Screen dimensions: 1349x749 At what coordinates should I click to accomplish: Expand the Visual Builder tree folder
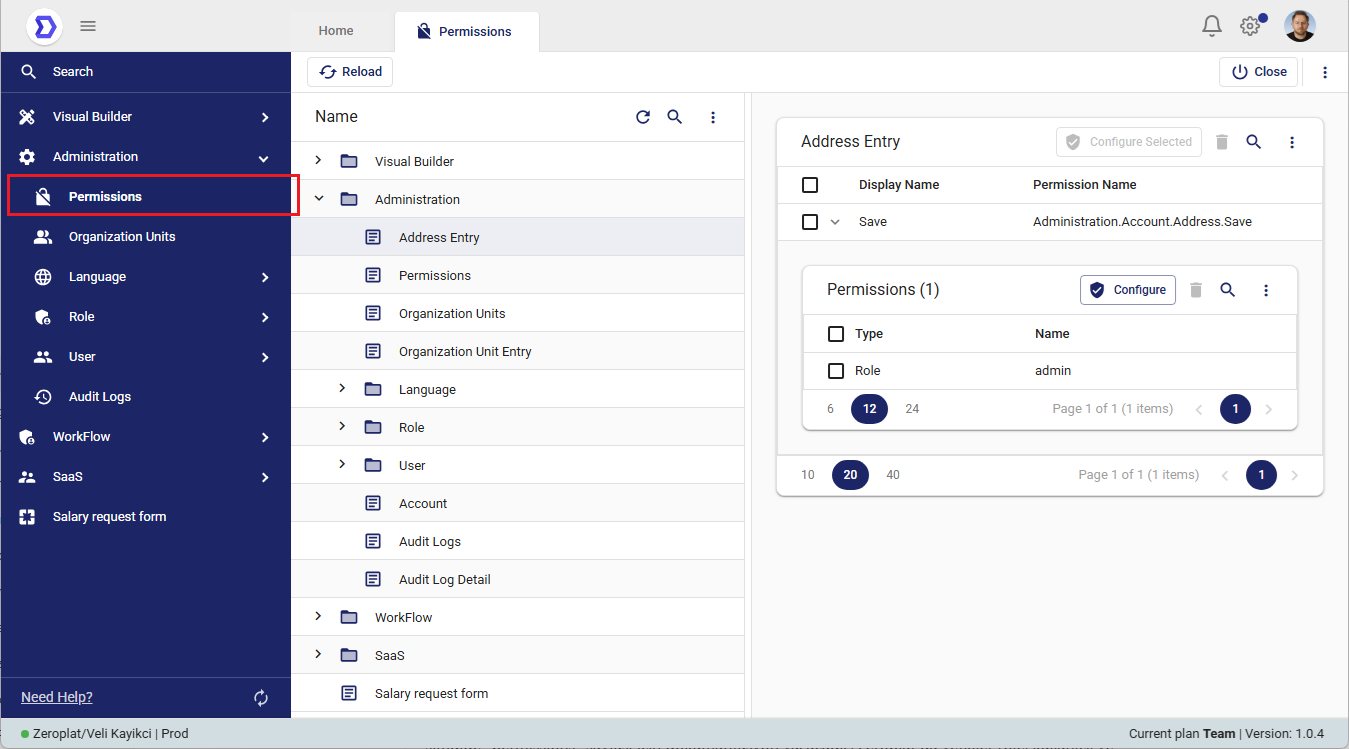click(x=318, y=161)
